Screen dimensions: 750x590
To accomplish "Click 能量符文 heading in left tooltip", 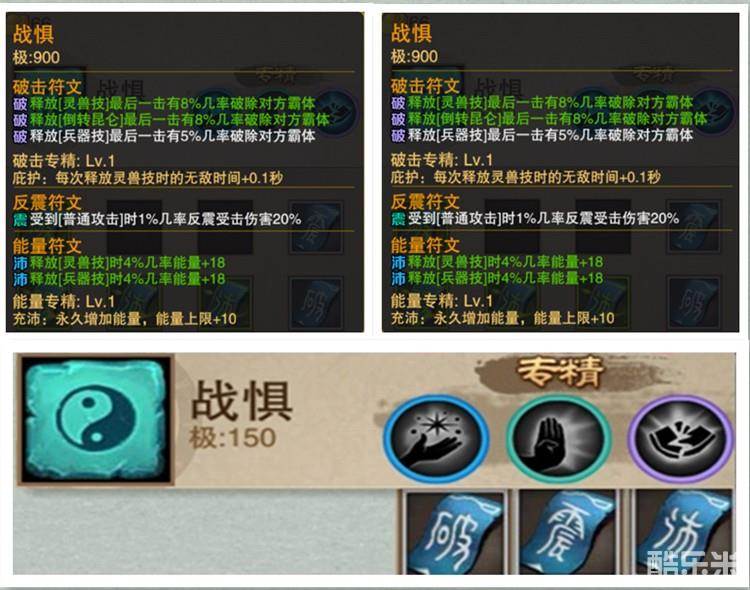I will click(47, 246).
